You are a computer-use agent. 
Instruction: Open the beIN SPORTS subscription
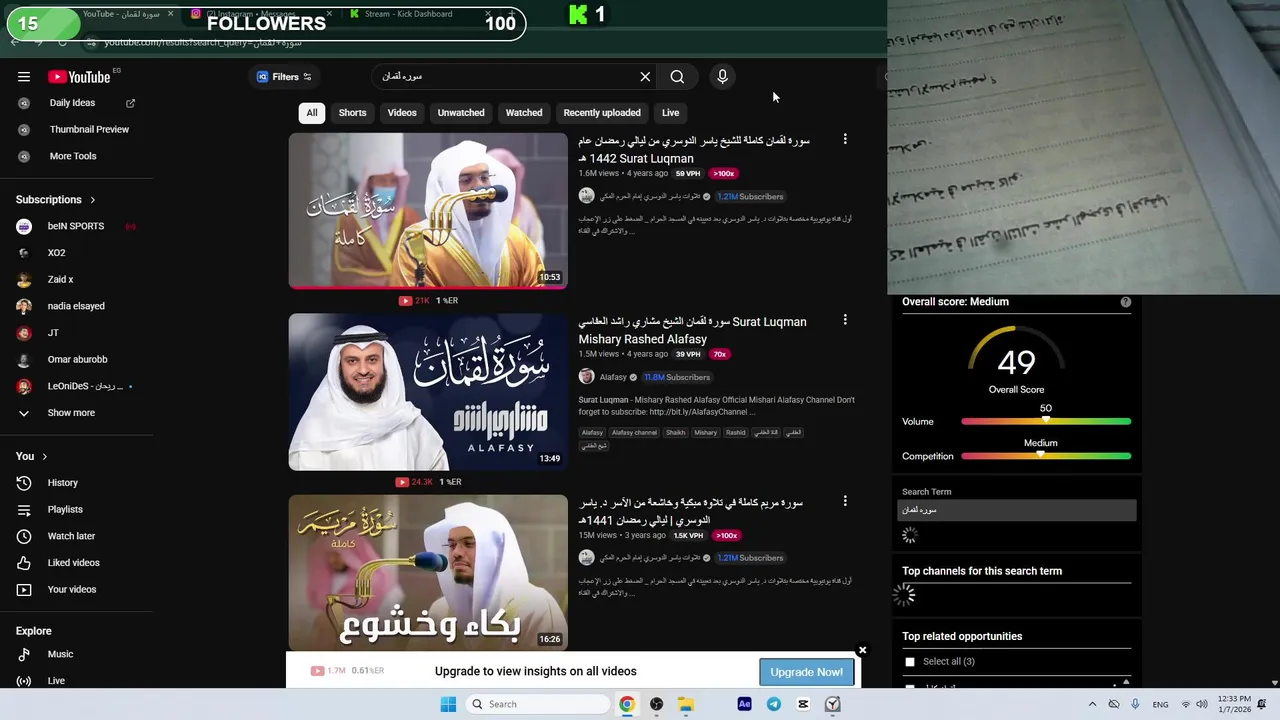coord(76,226)
